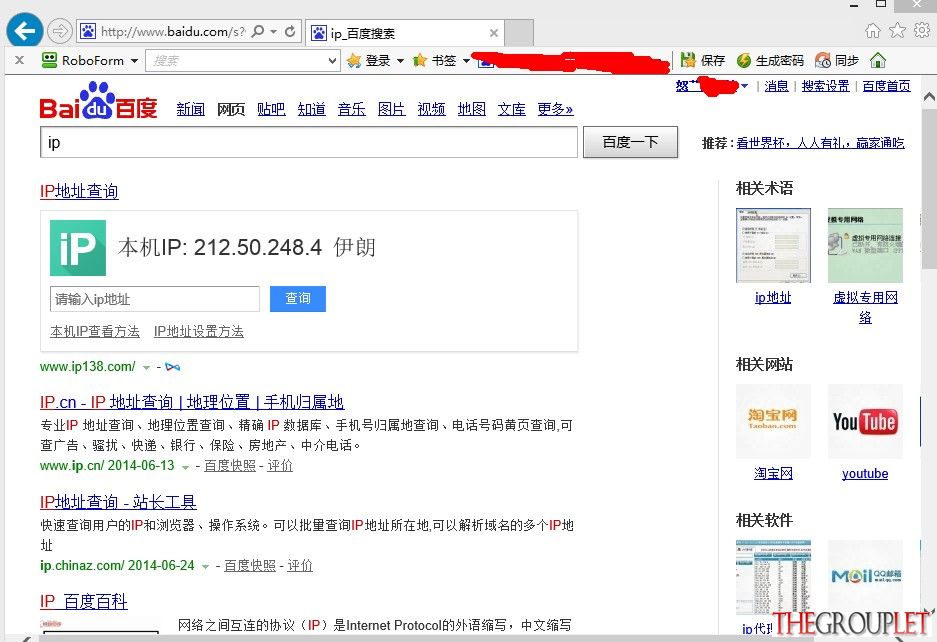Viewport: 937px width, 642px height.
Task: Open the 视频 video category
Action: (x=431, y=109)
